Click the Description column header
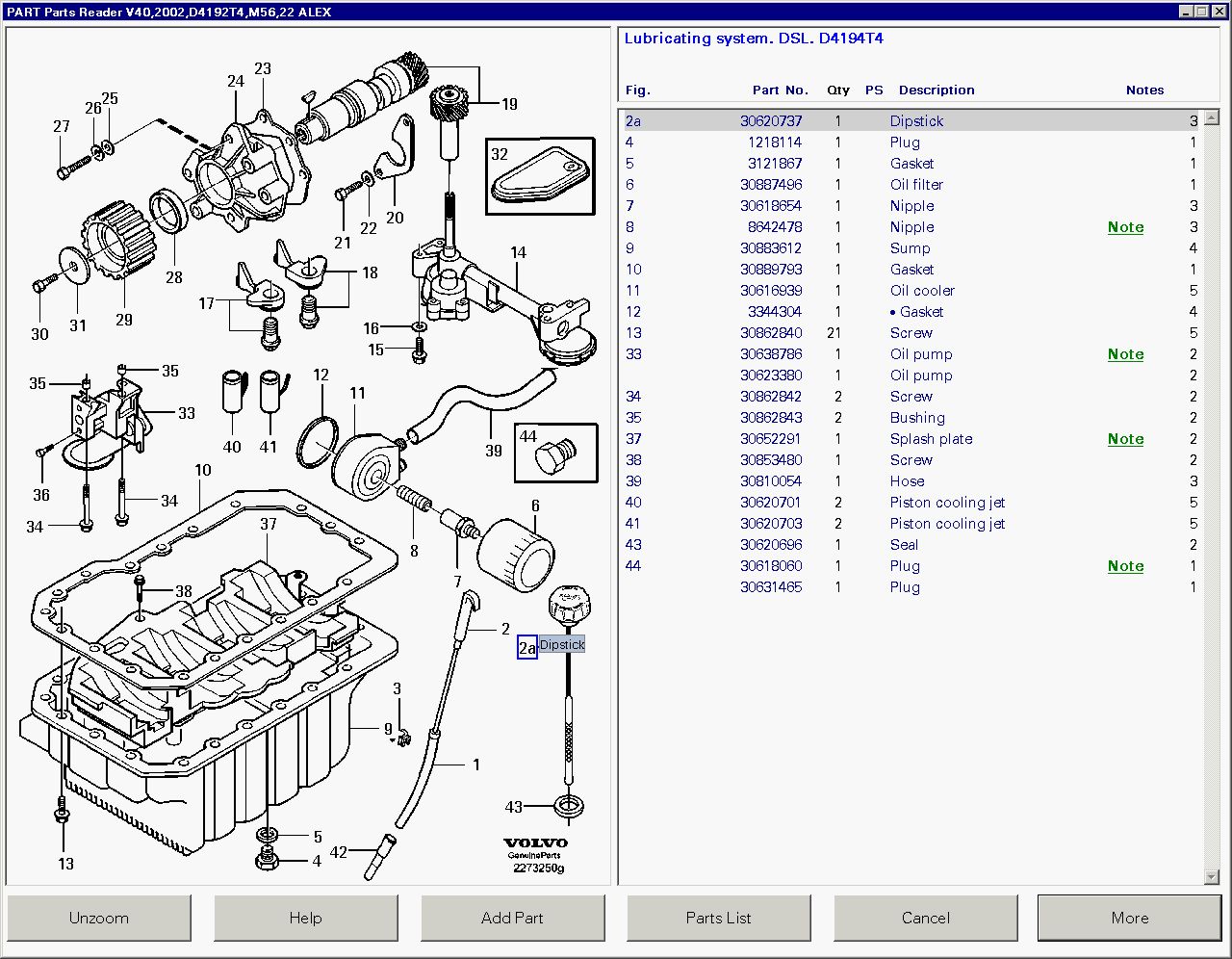This screenshot has height=959, width=1232. (937, 90)
